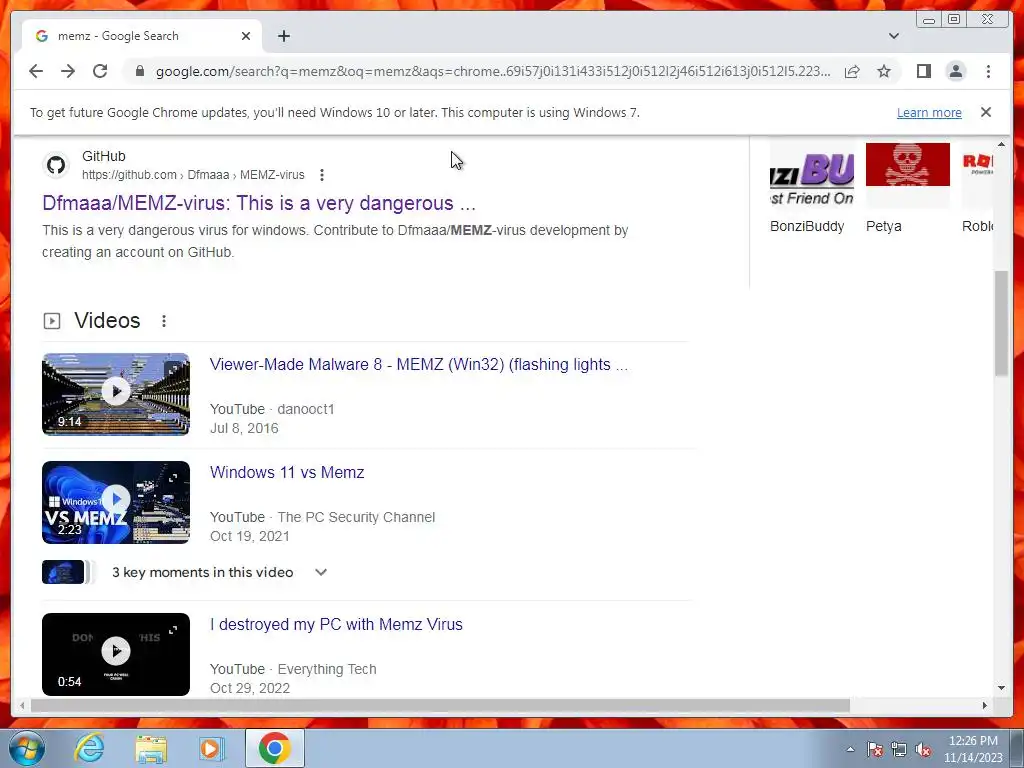Expand the 3 key moments chevron
Viewport: 1024px width, 768px height.
321,572
